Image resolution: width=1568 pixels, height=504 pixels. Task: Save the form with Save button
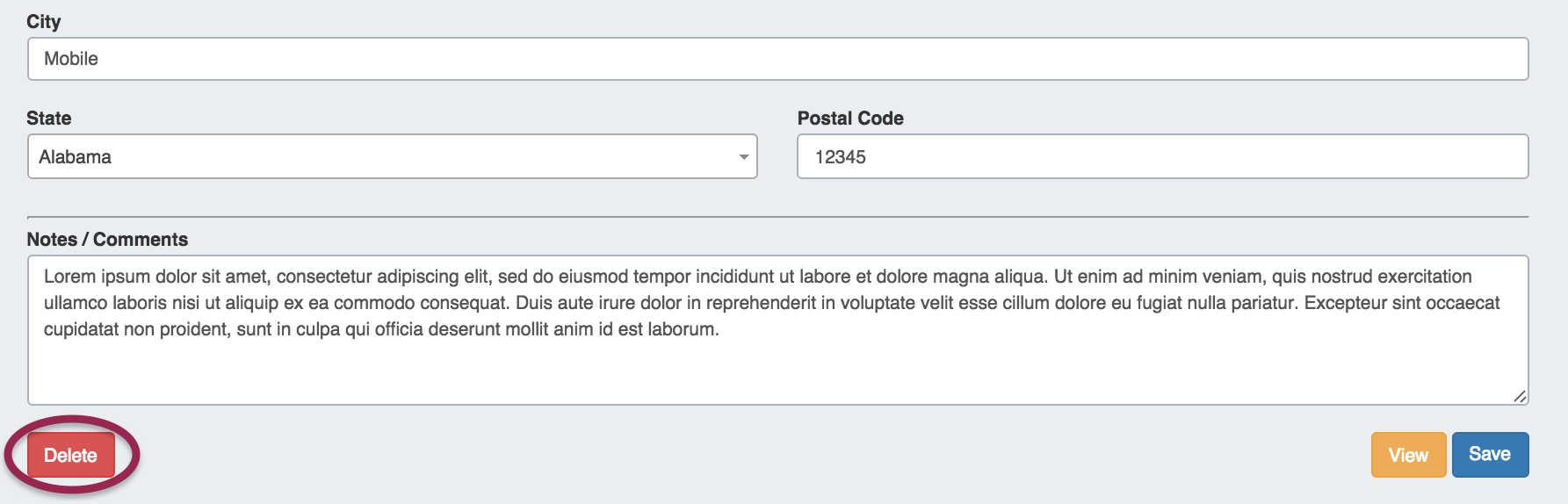click(1490, 454)
